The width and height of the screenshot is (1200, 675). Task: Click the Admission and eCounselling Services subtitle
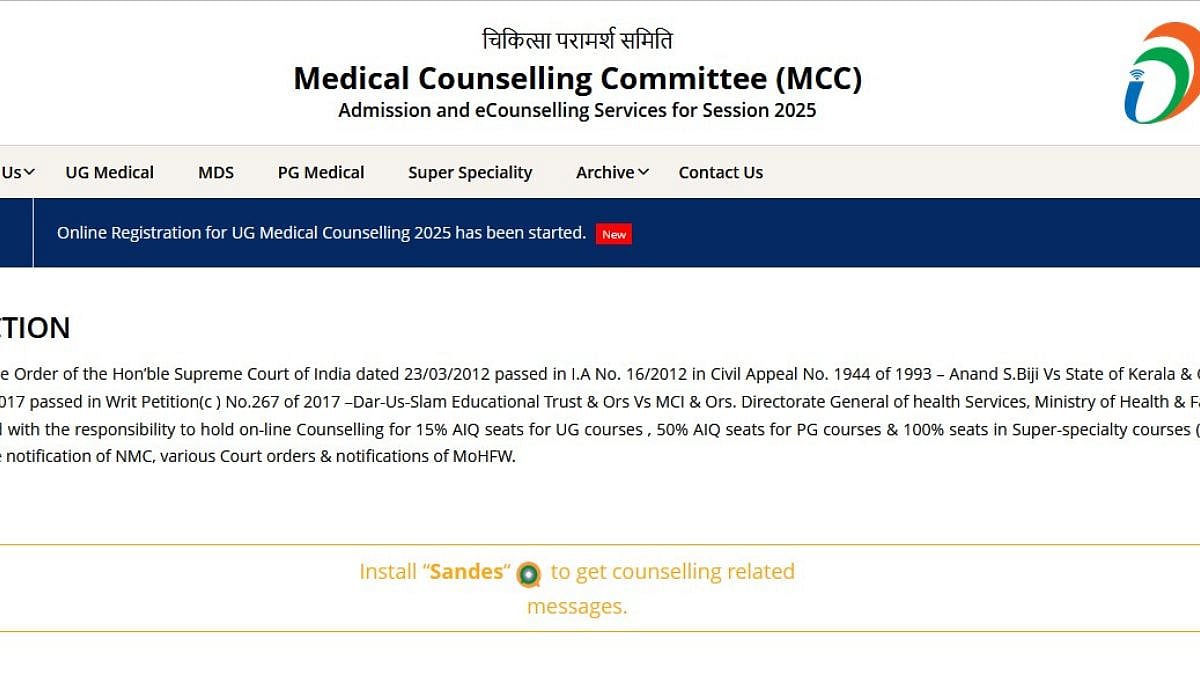[577, 110]
